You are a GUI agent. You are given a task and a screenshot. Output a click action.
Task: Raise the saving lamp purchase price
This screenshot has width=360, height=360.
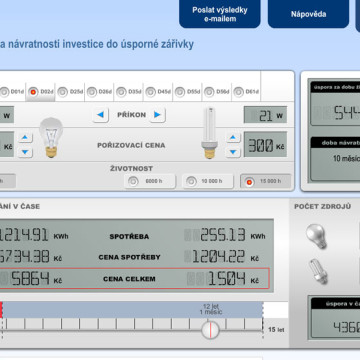[233, 137]
